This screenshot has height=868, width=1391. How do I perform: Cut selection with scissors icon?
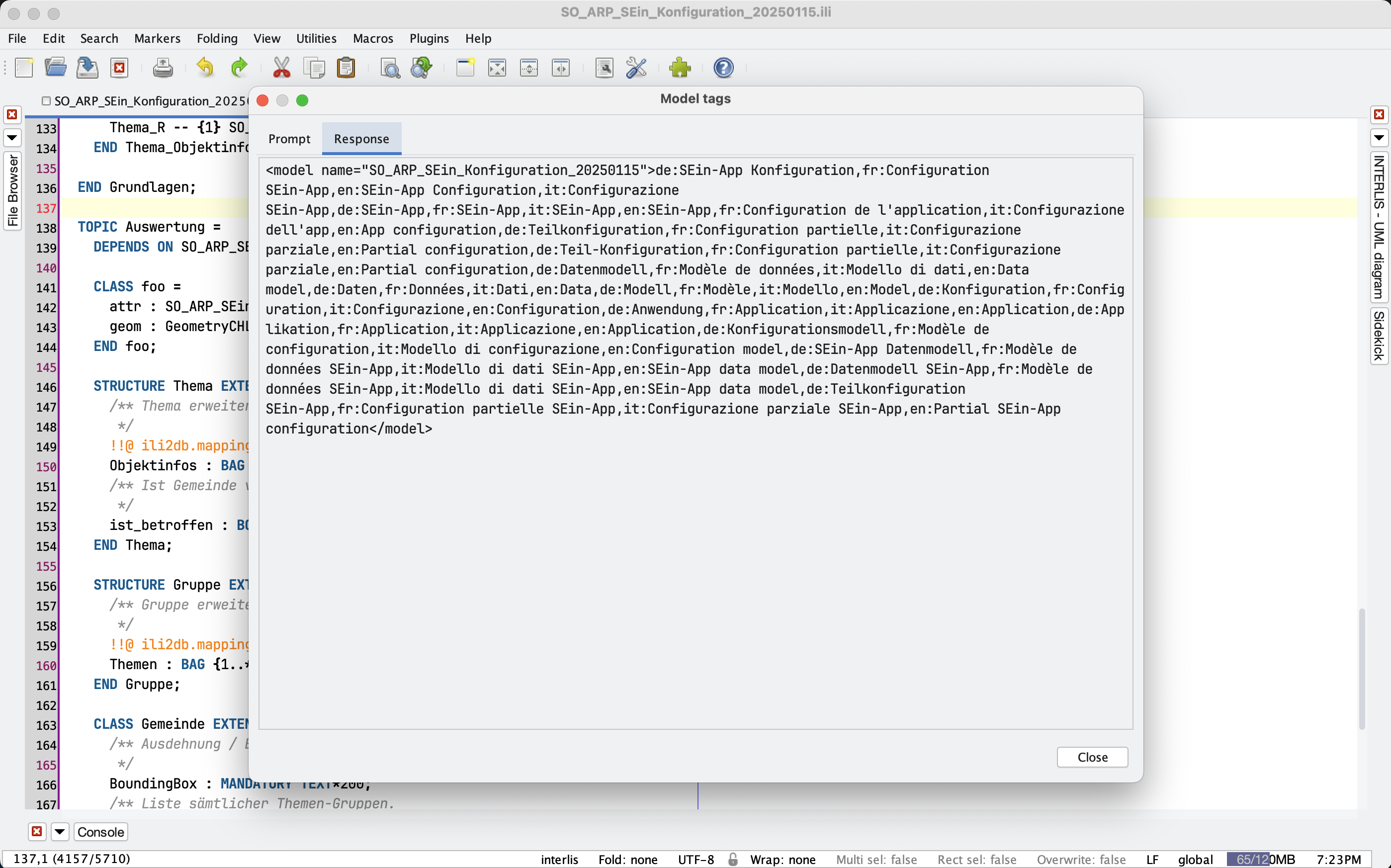point(281,68)
